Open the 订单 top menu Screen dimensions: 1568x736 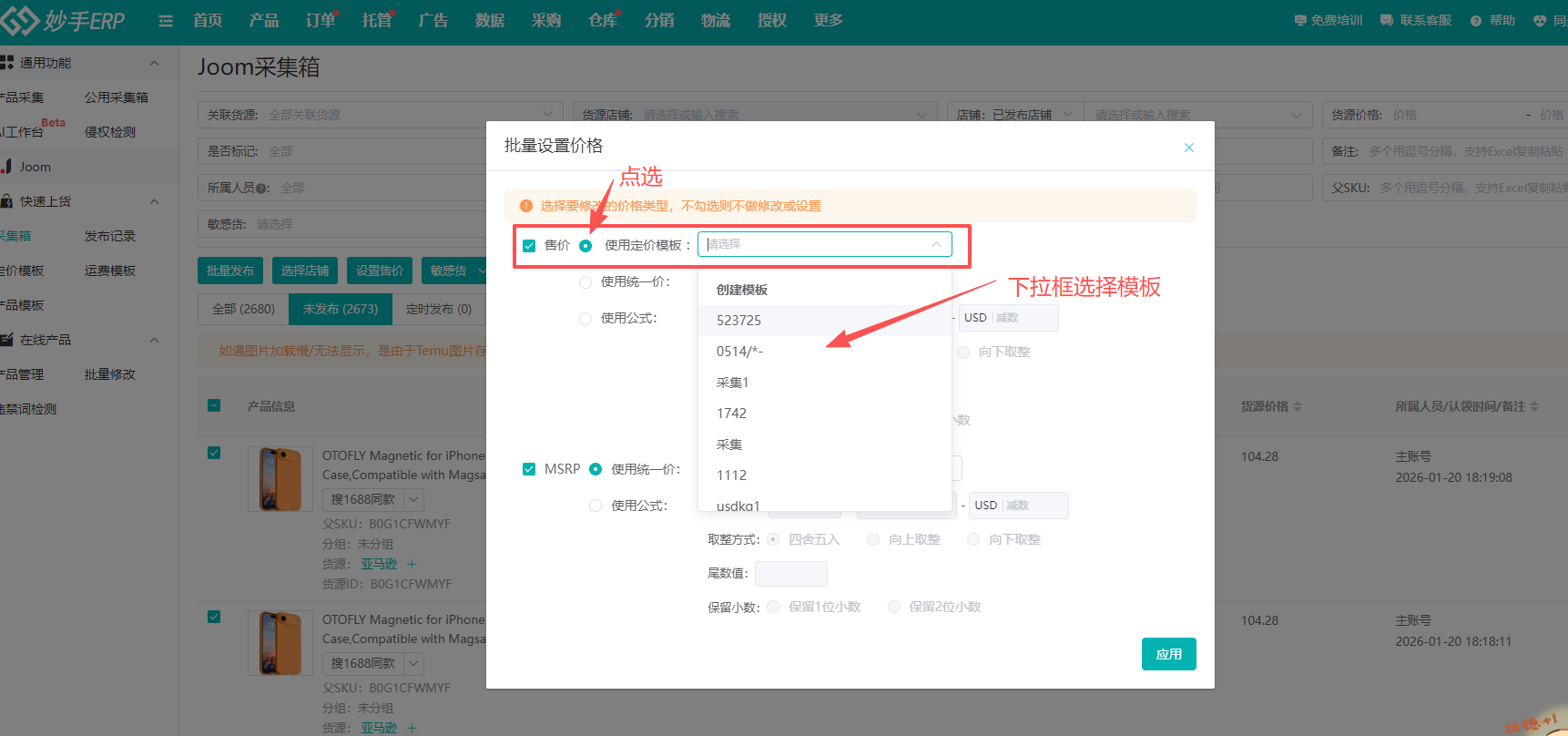(x=320, y=21)
